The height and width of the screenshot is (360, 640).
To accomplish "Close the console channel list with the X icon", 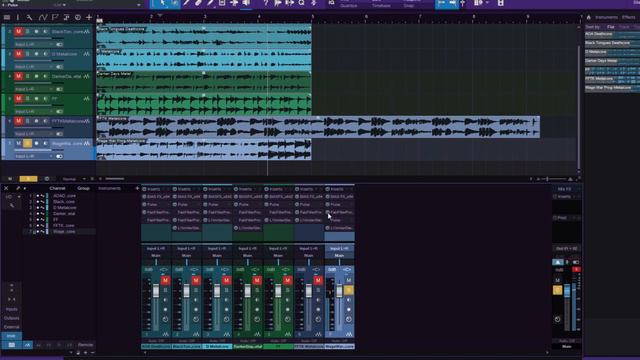I will [6, 188].
